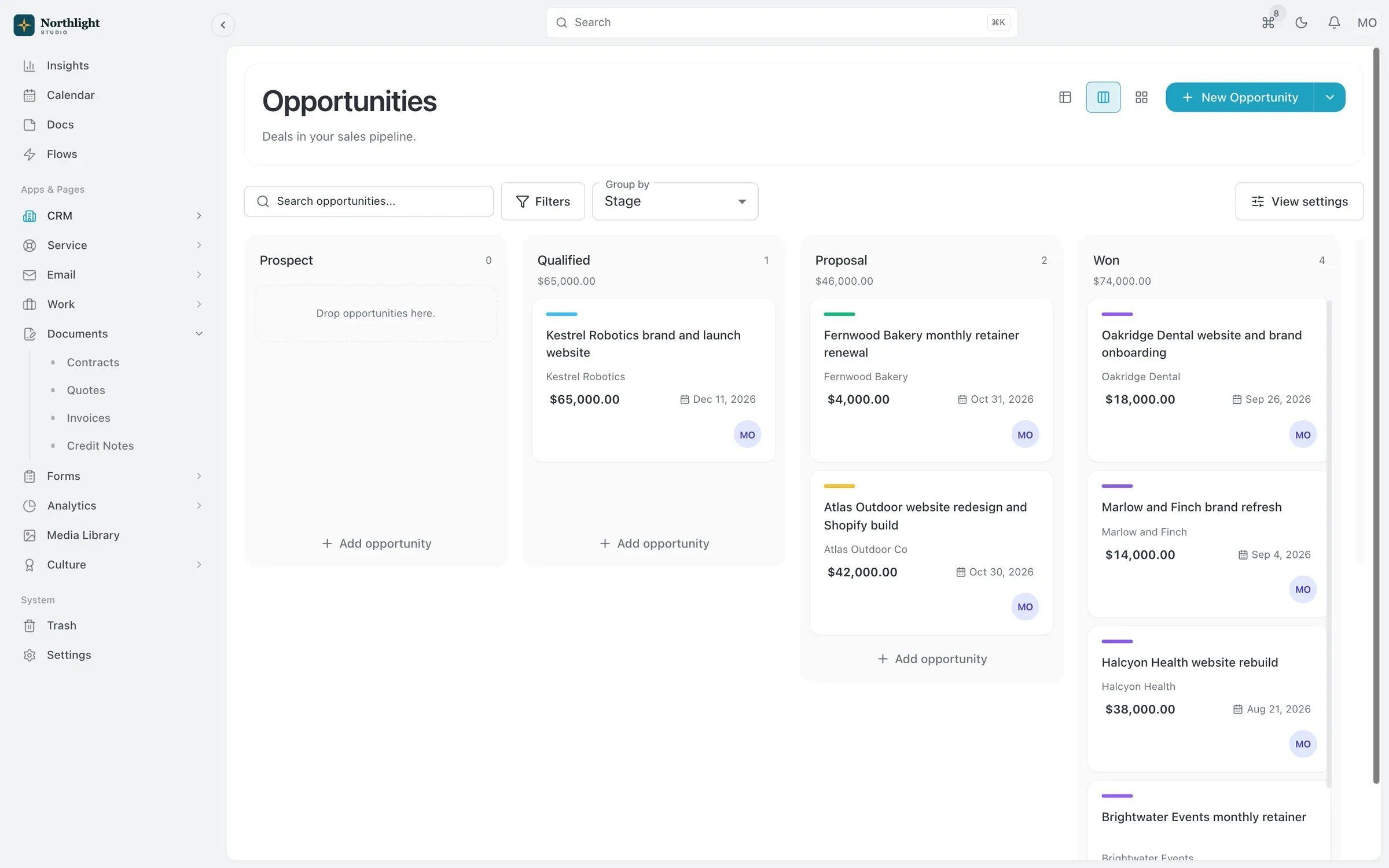Open Docs in the sidebar
Screen dimensions: 1389x868
(x=112, y=124)
